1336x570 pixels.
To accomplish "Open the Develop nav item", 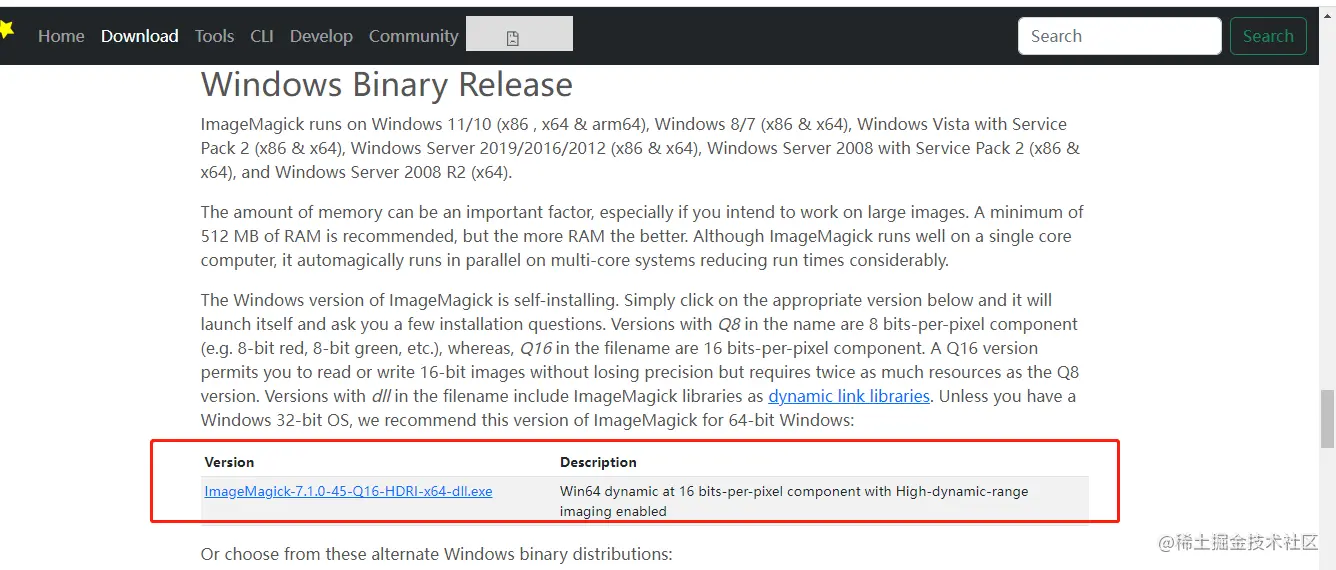I will pyautogui.click(x=321, y=36).
